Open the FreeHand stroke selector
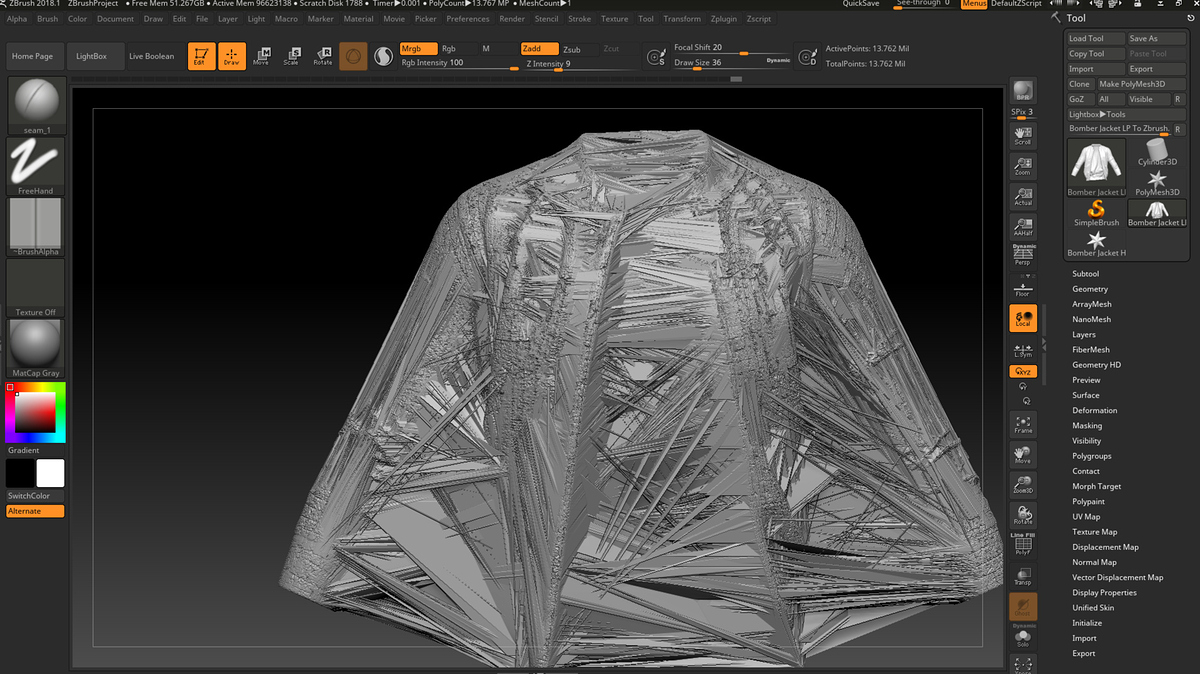Screen dimensions: 1200x674 point(36,166)
